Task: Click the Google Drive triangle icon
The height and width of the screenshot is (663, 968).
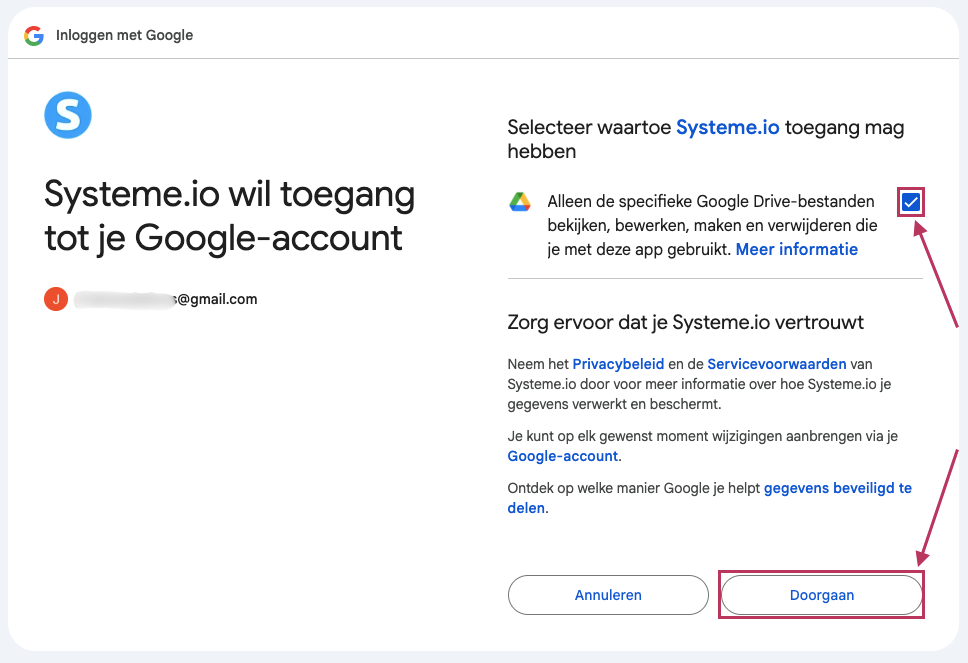Action: pyautogui.click(x=519, y=203)
